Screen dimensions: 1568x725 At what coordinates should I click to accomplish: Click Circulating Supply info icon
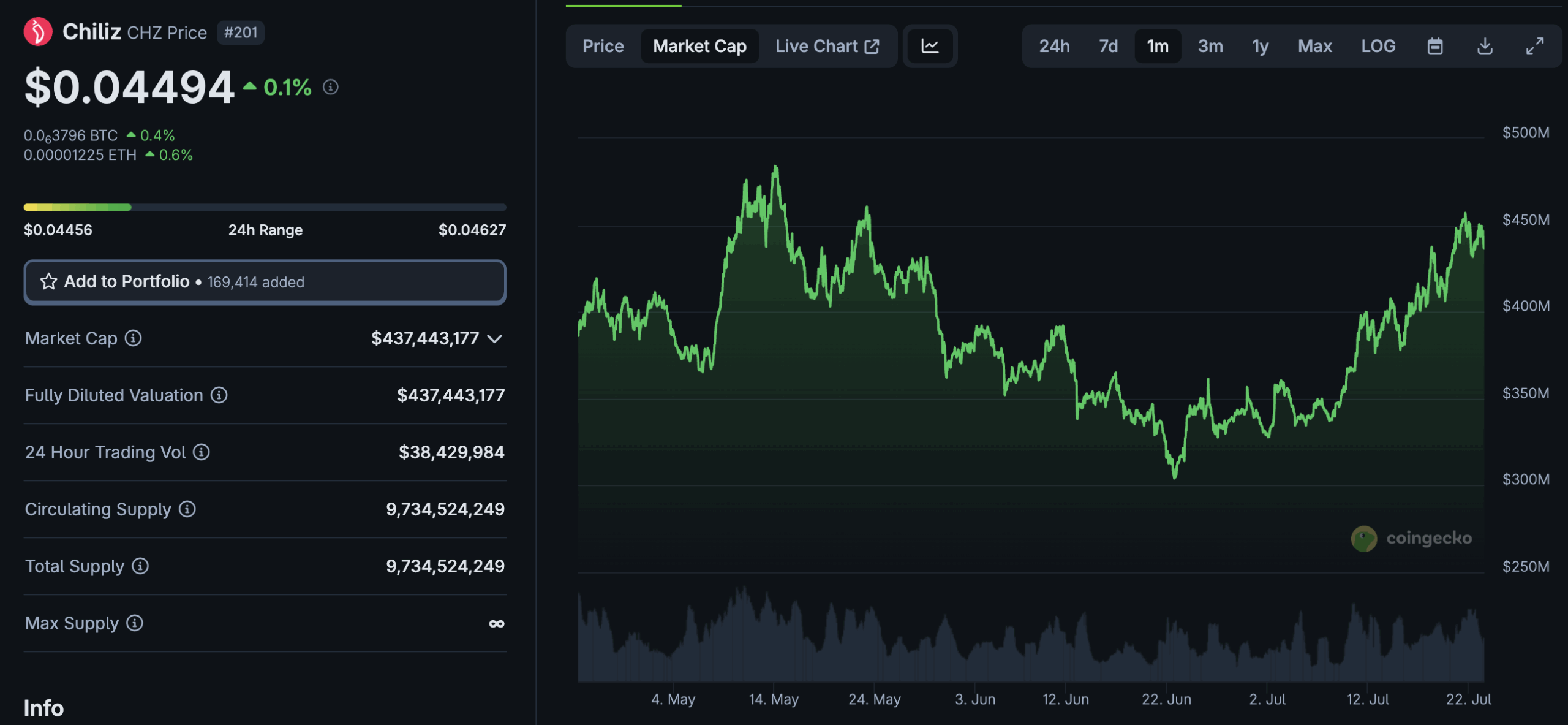coord(187,509)
